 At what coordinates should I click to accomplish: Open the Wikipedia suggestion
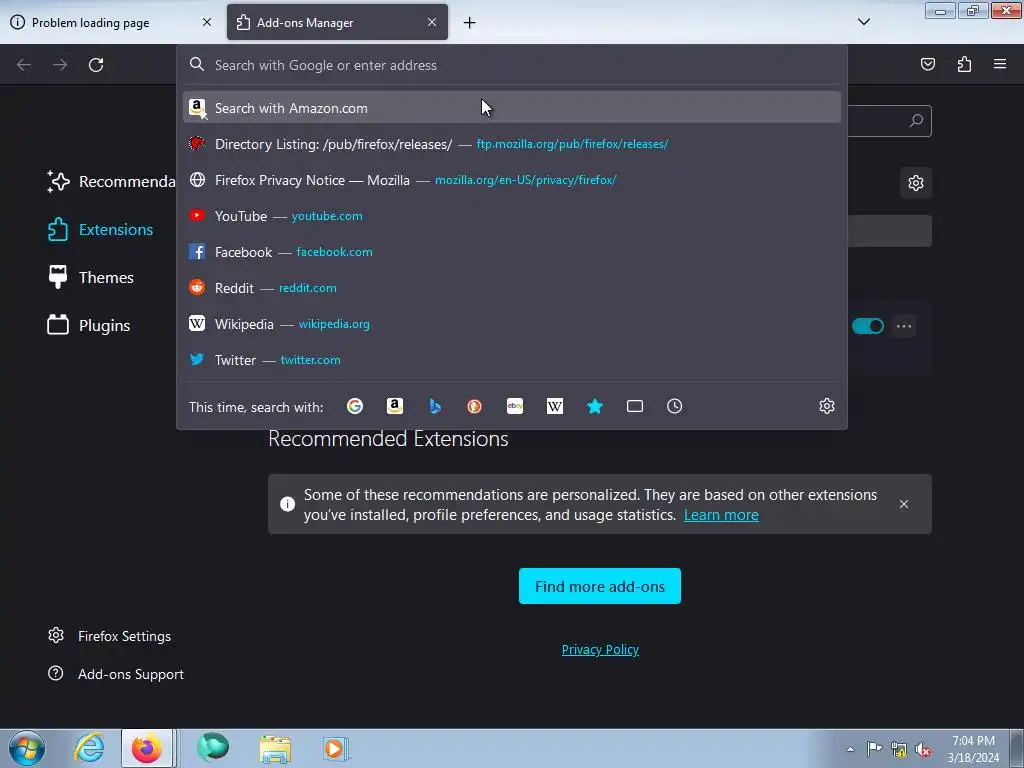511,324
